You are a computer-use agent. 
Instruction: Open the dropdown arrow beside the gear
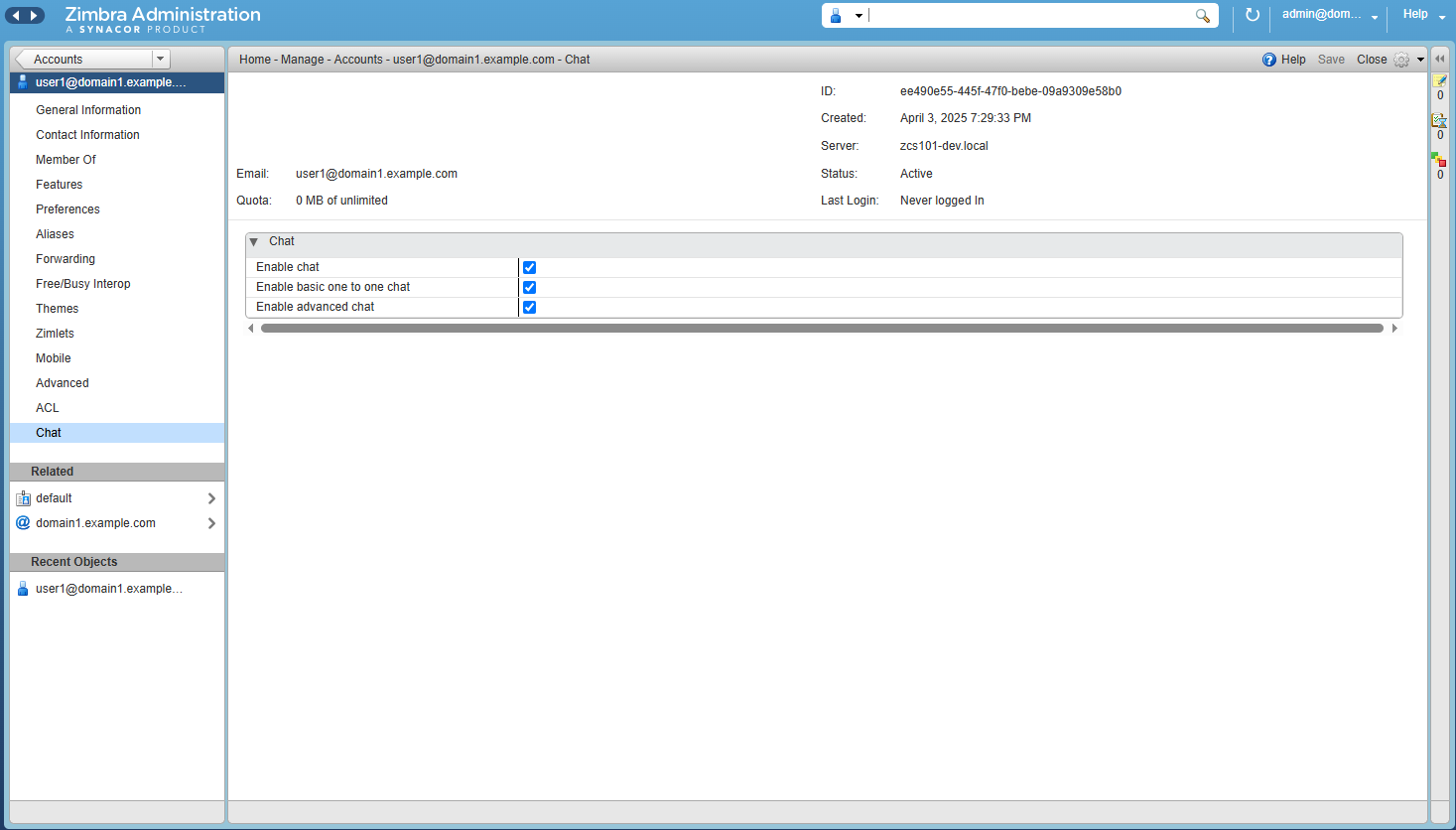tap(1420, 60)
